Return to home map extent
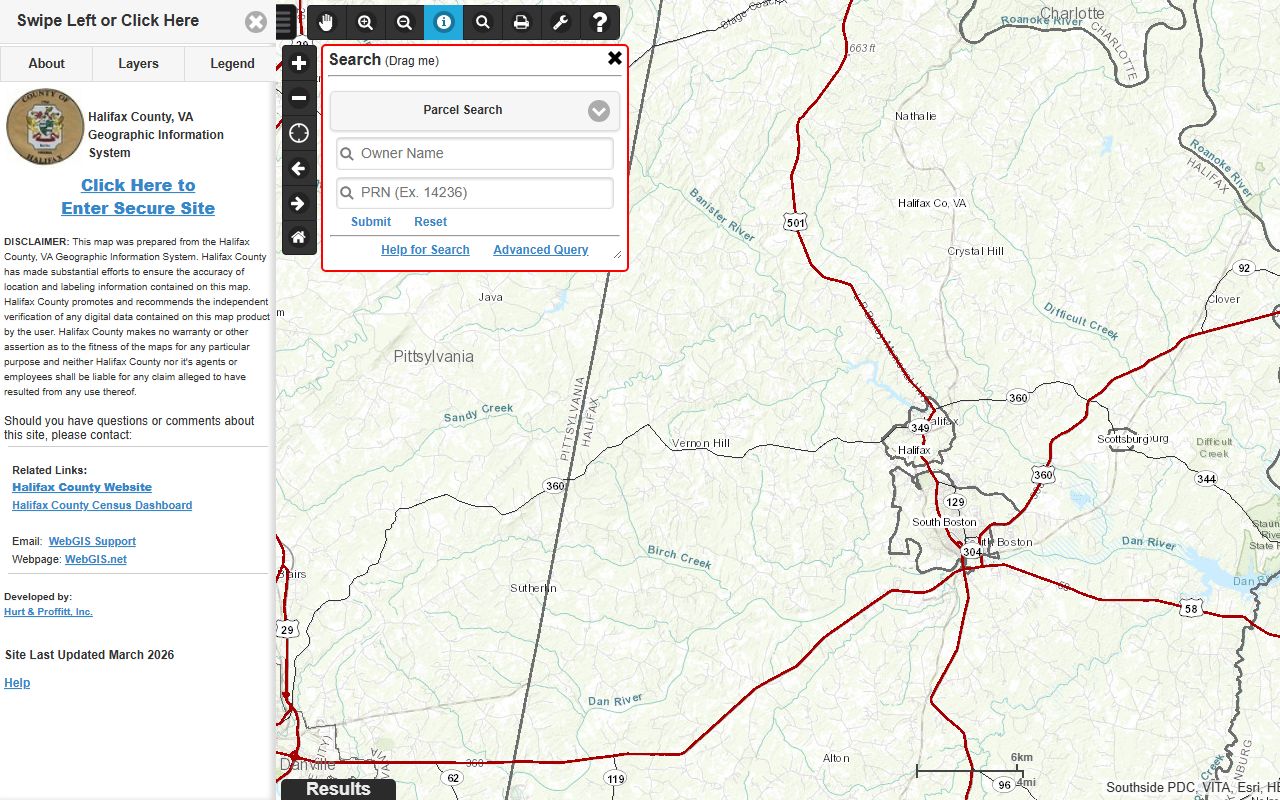Image resolution: width=1280 pixels, height=800 pixels. coord(299,238)
